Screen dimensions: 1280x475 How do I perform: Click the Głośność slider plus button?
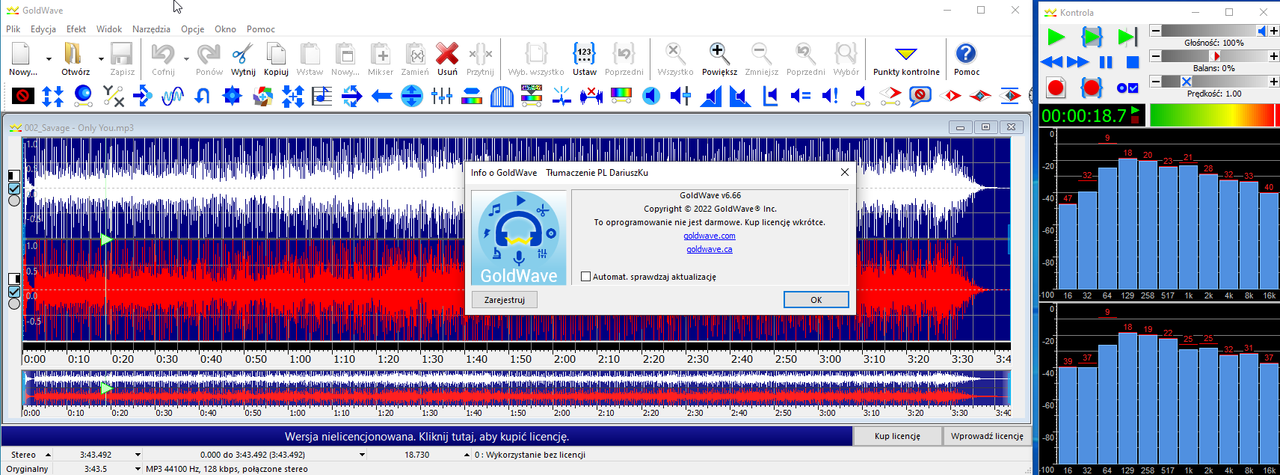(x=1273, y=31)
